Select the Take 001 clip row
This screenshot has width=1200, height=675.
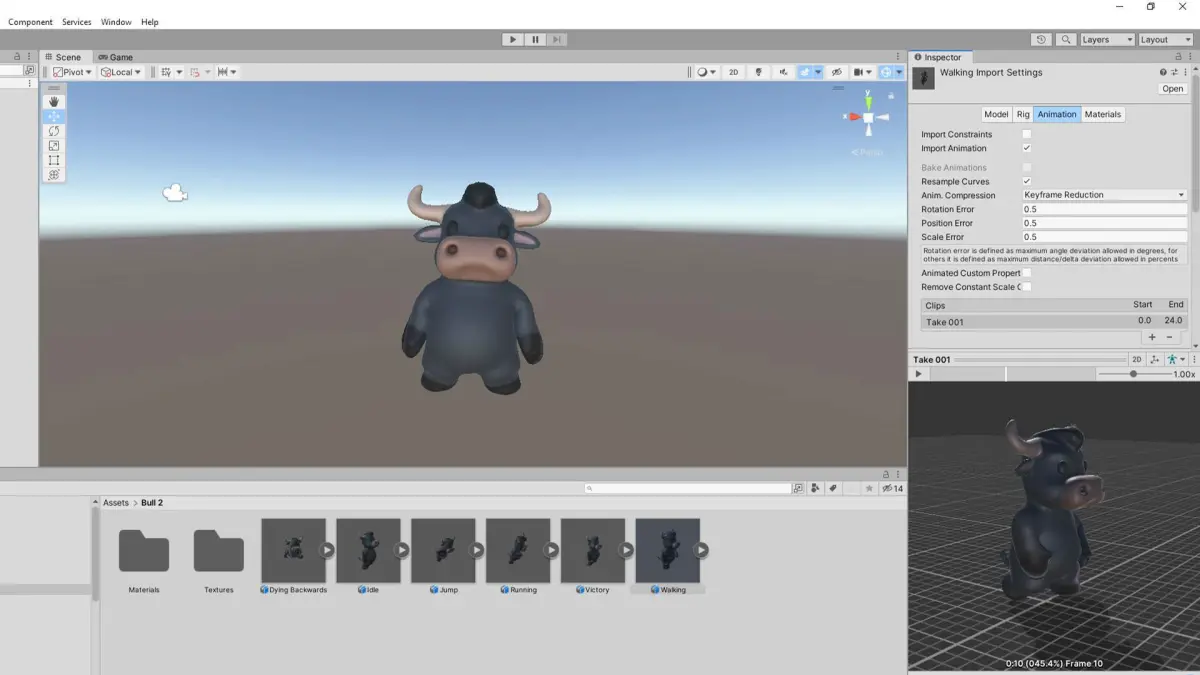click(x=1054, y=322)
